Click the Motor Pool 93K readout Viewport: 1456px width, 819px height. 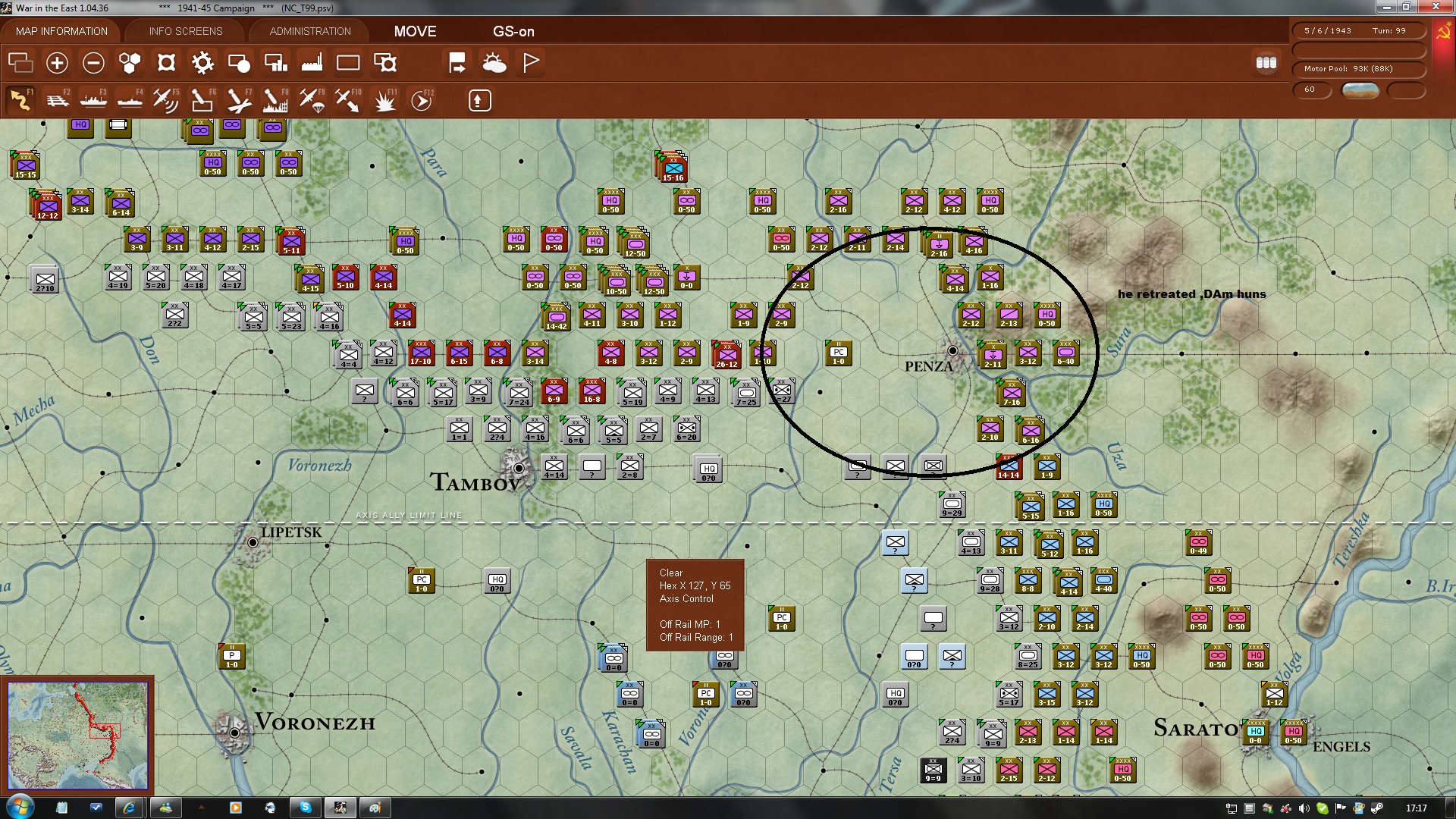1358,69
